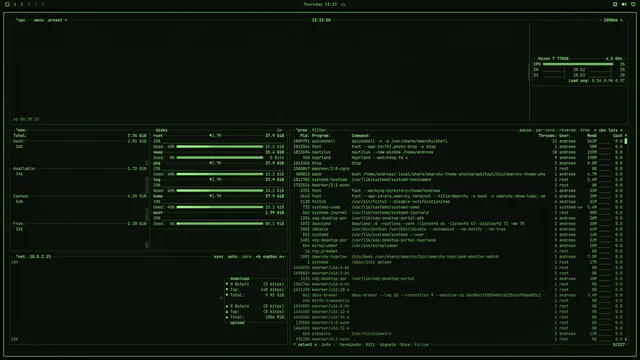Click the proc filter field
This screenshot has width=640, height=360.
tap(319, 130)
